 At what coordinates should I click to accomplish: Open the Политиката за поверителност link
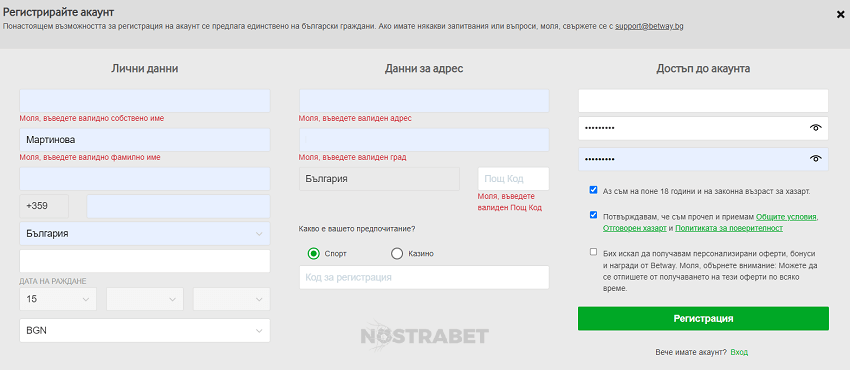(729, 229)
